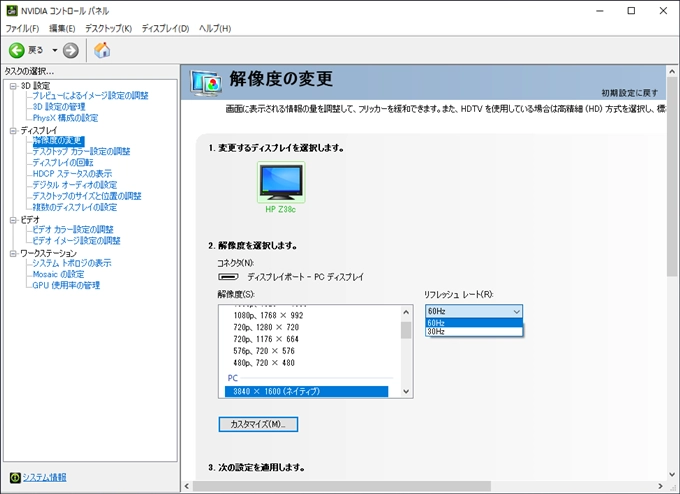Click horizontal scrollbar left arrow

[x=187, y=486]
